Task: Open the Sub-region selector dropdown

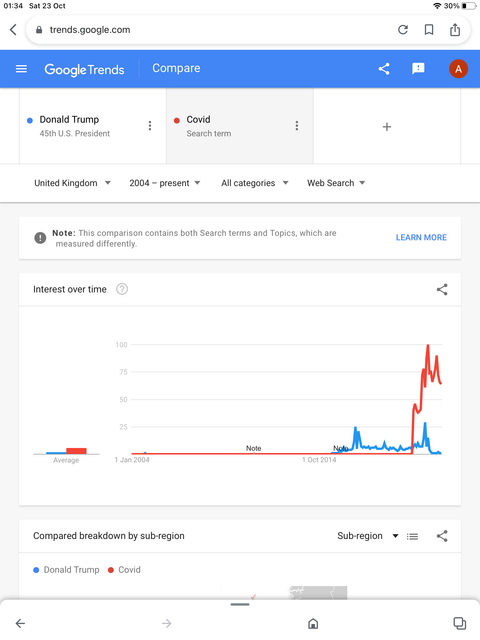Action: [x=368, y=536]
